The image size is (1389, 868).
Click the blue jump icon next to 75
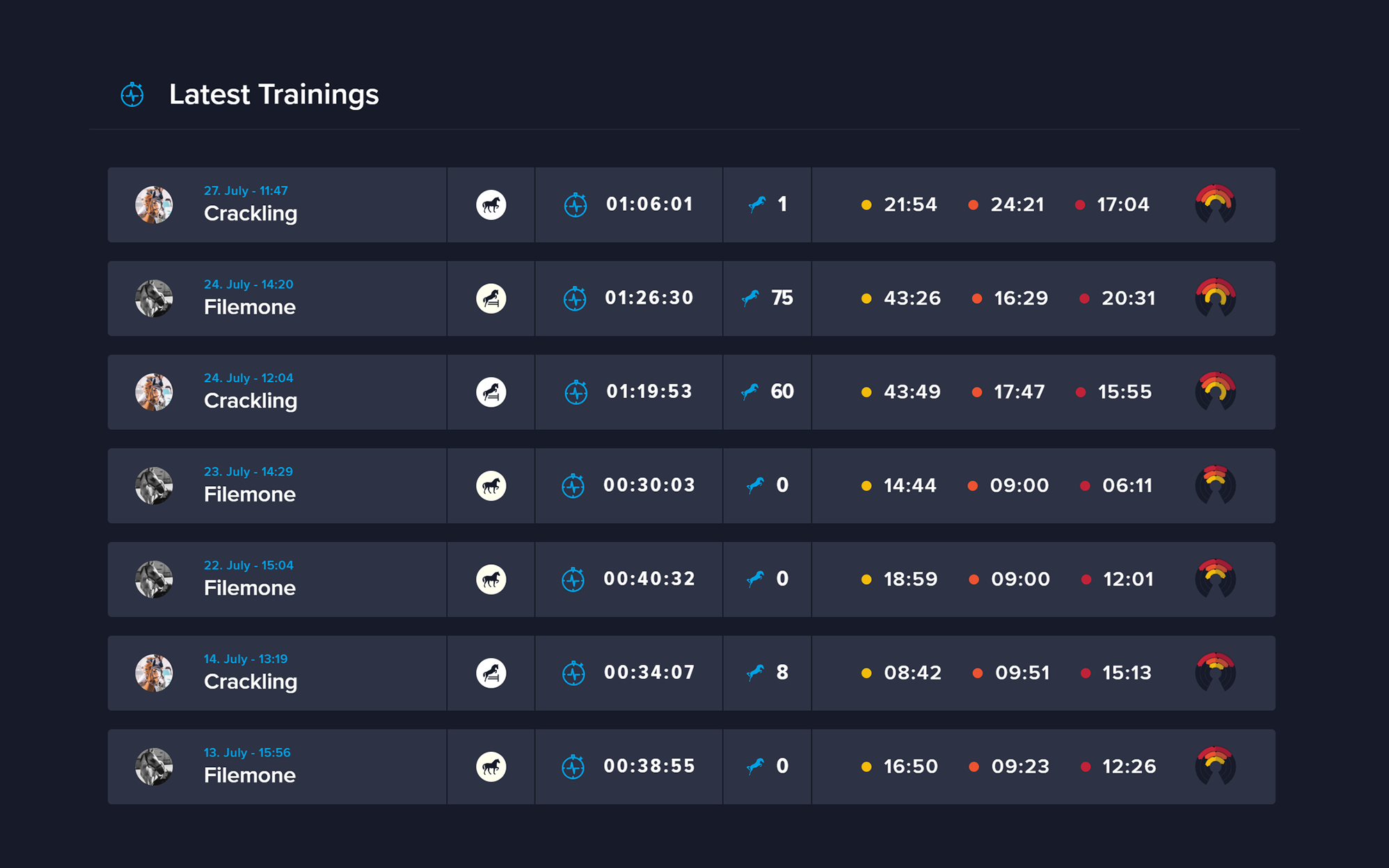tap(750, 298)
